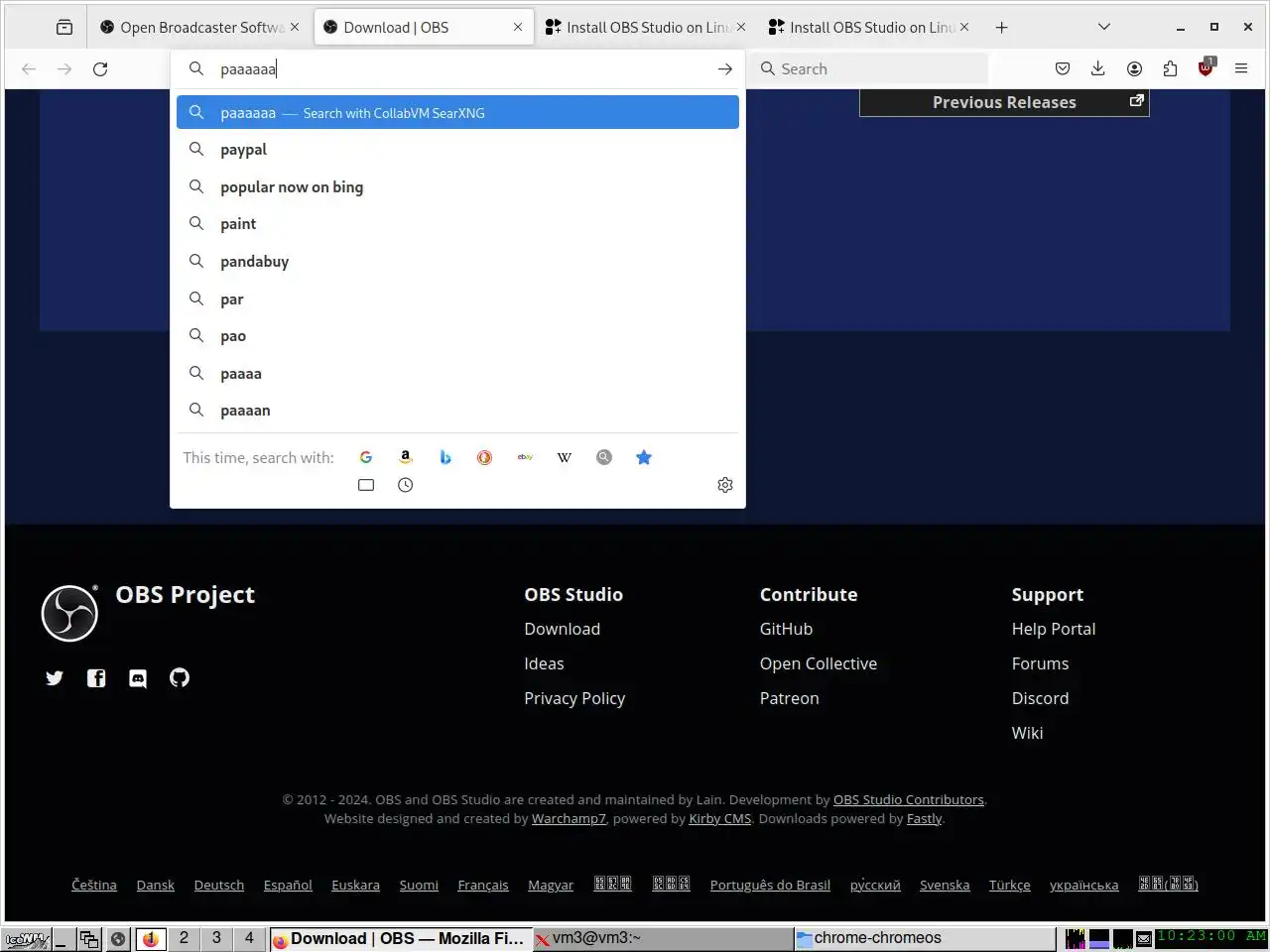The height and width of the screenshot is (952, 1270).
Task: Close the Download | OBS tab
Action: pos(518,27)
